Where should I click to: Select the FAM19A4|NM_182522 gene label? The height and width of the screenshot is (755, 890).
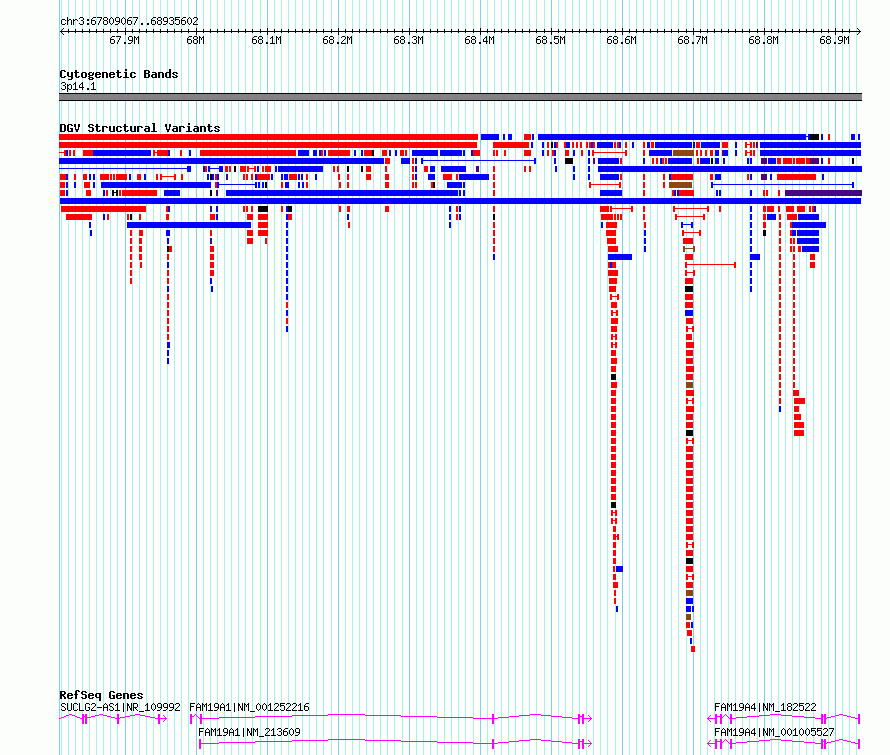(x=765, y=707)
